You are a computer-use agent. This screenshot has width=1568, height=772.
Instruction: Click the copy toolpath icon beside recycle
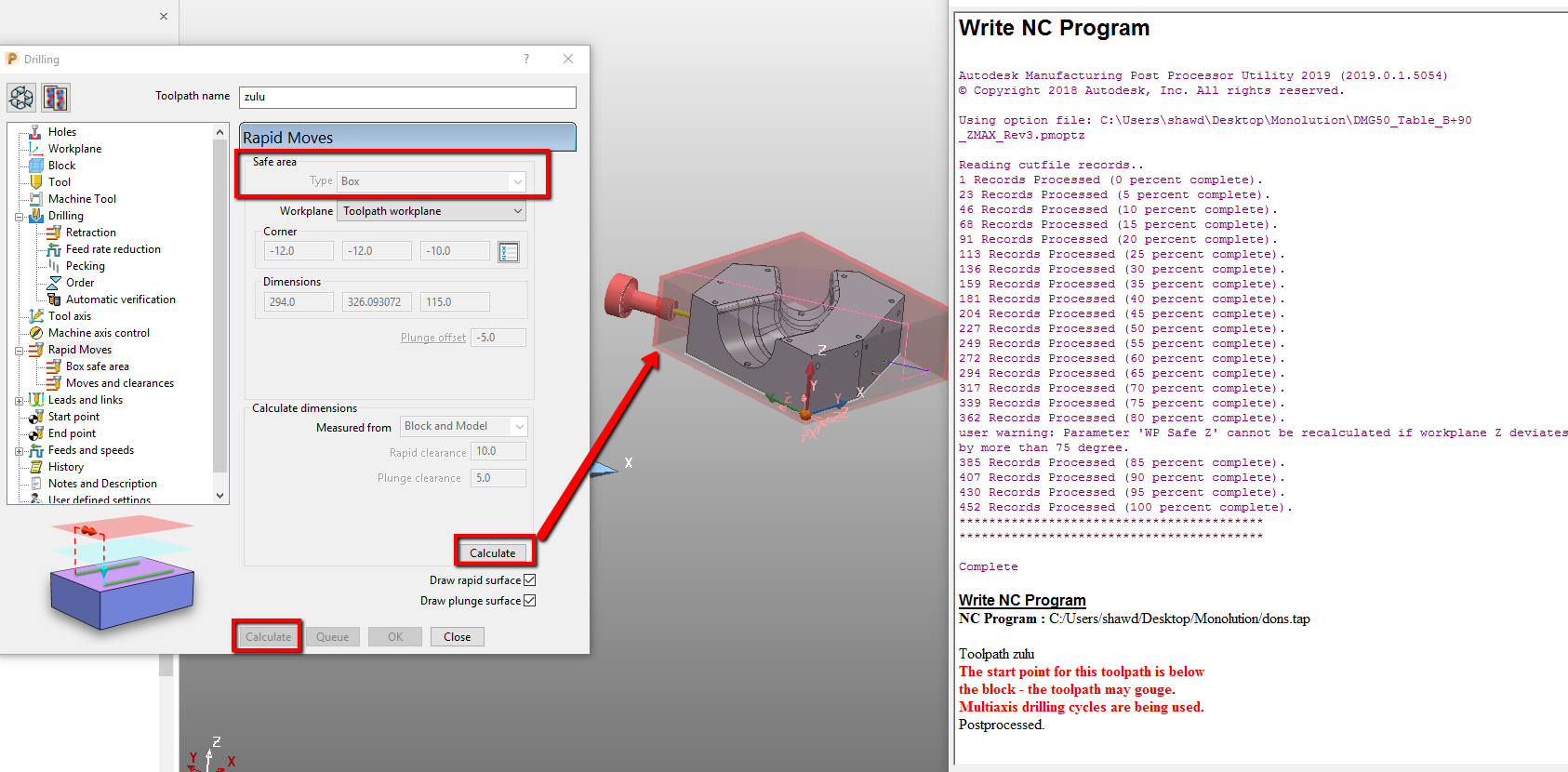tap(56, 97)
